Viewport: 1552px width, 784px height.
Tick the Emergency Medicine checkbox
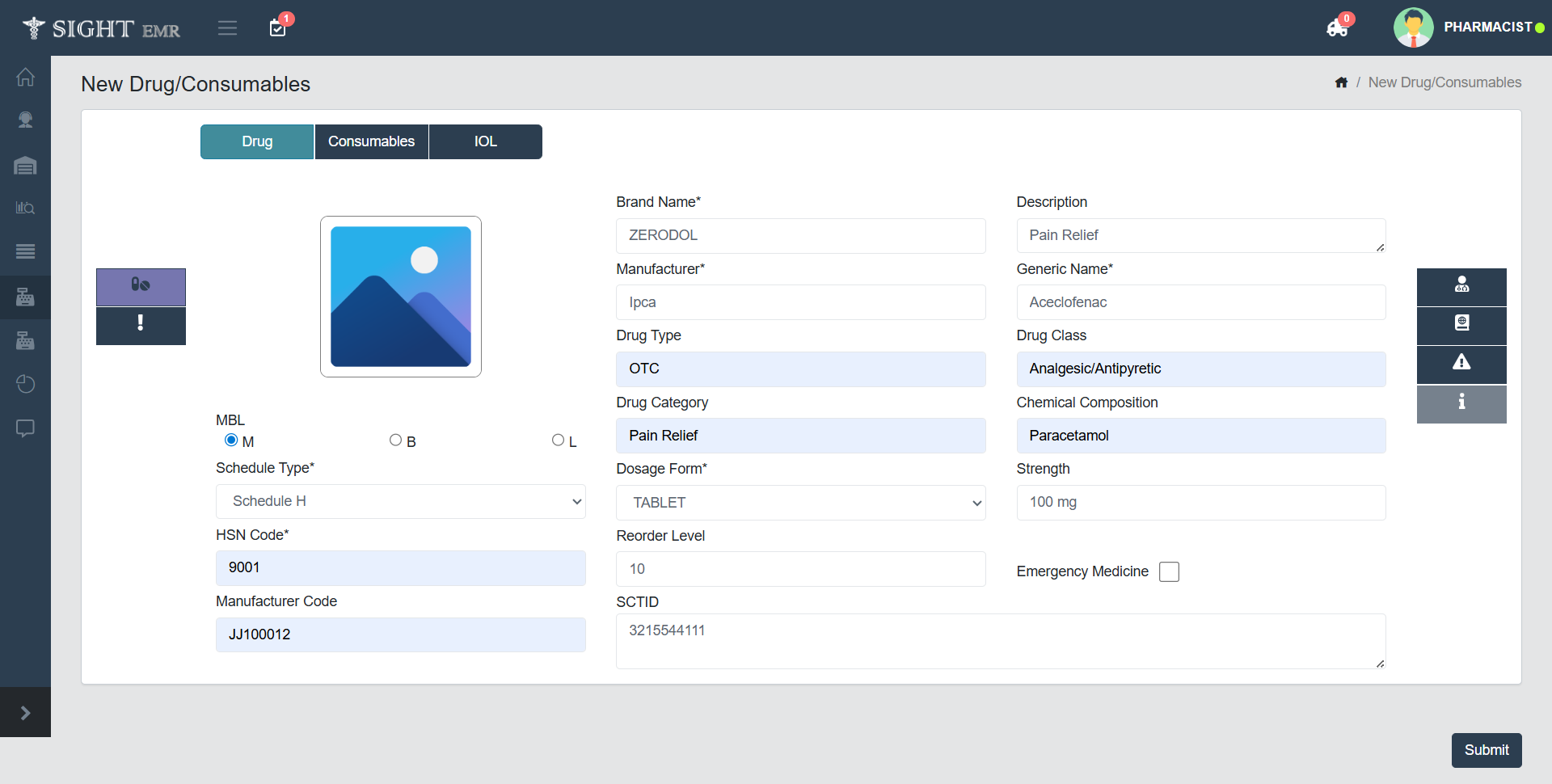[1169, 572]
